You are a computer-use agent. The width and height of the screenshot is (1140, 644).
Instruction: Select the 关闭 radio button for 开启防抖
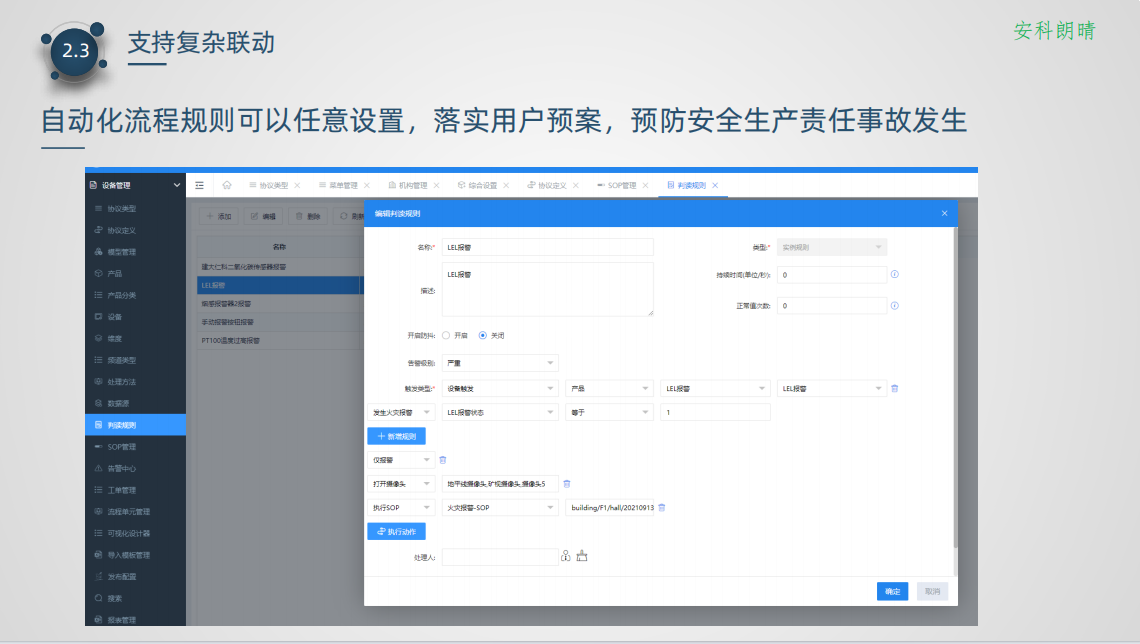click(483, 336)
